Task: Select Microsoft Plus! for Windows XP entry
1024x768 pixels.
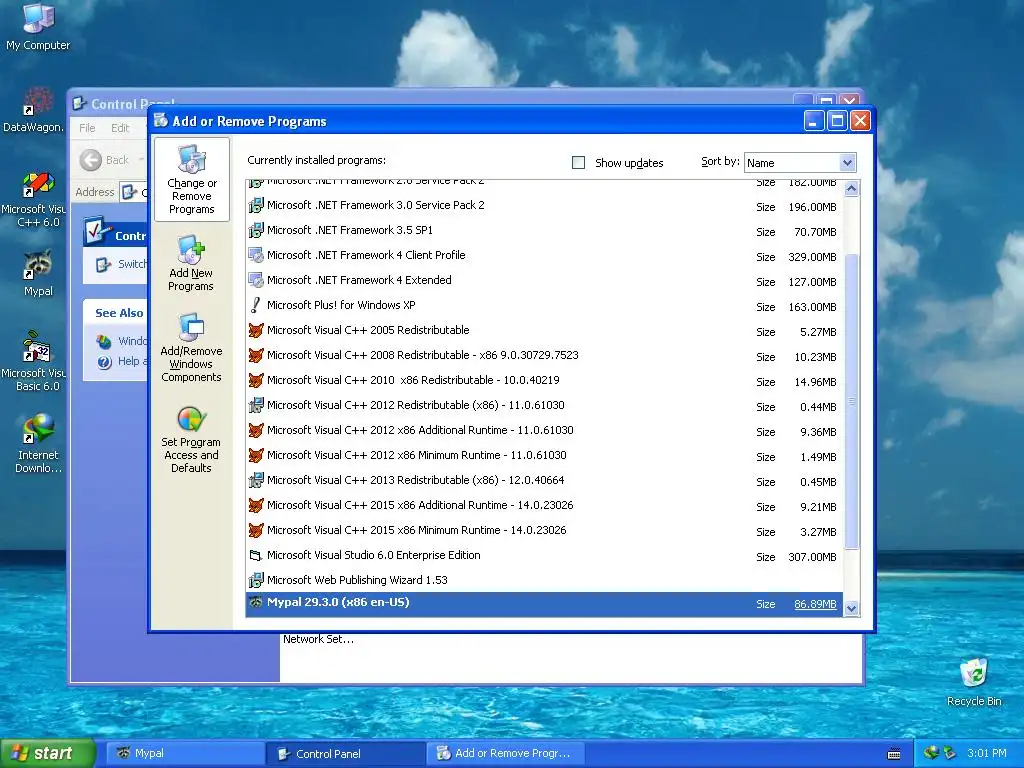Action: (544, 305)
